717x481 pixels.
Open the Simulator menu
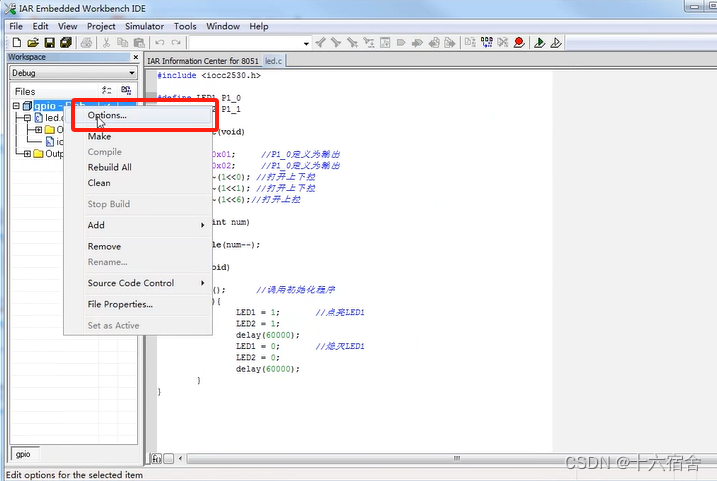[144, 26]
